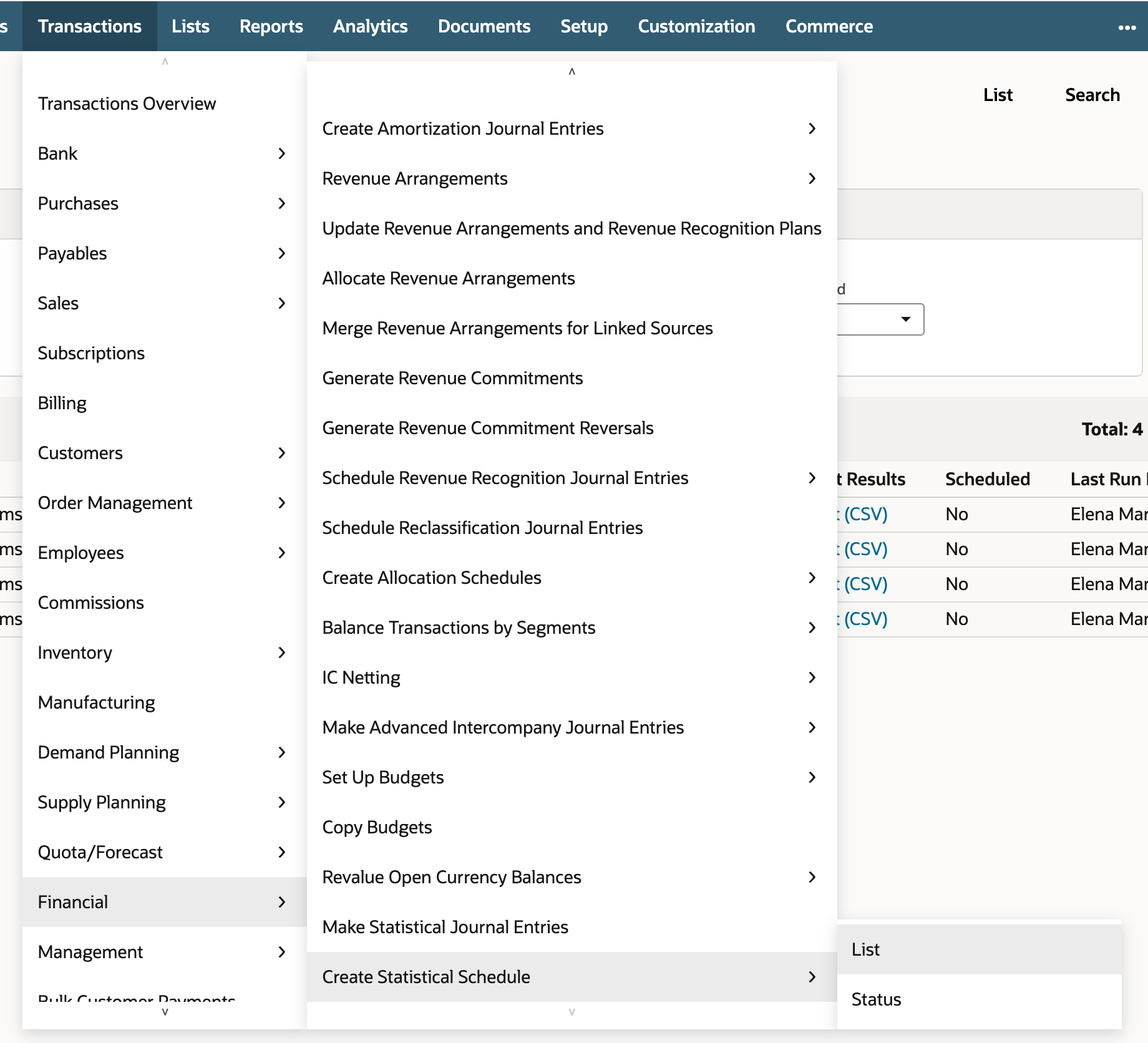Open the Lists navigation menu

tap(190, 26)
